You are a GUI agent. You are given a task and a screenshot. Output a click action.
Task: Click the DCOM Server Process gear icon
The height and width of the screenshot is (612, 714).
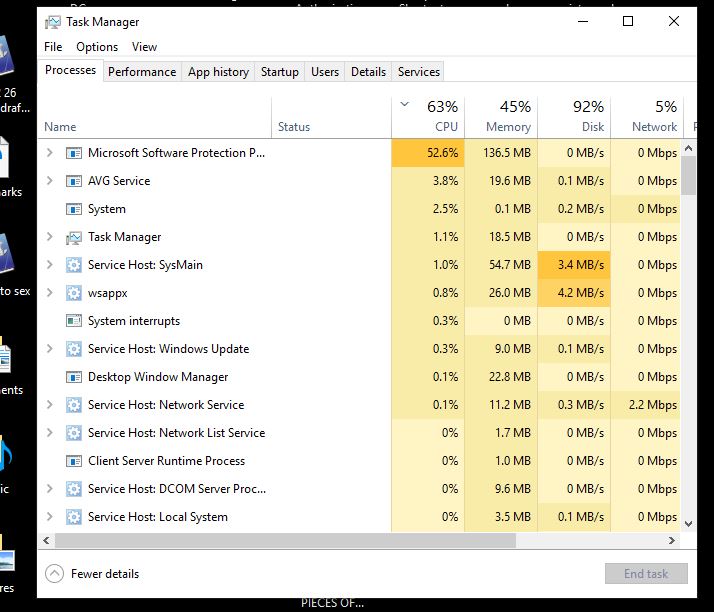click(x=74, y=489)
